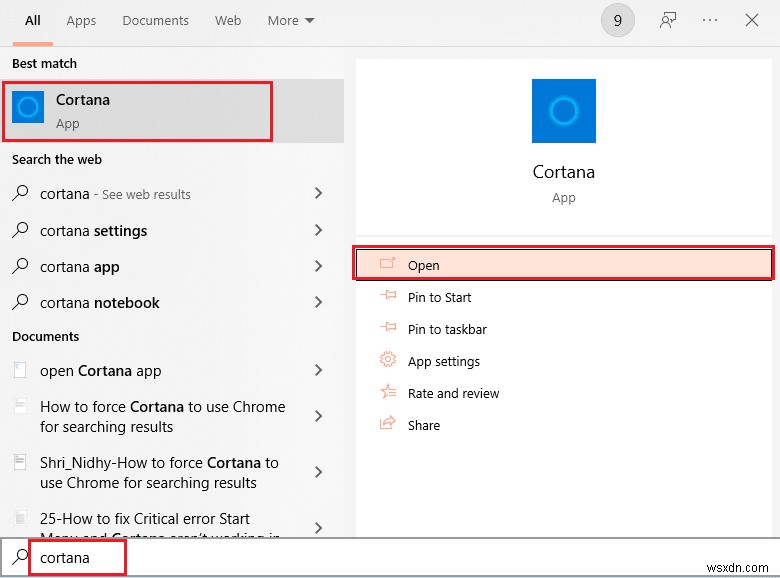
Task: Click the Share arrow icon
Action: point(388,425)
